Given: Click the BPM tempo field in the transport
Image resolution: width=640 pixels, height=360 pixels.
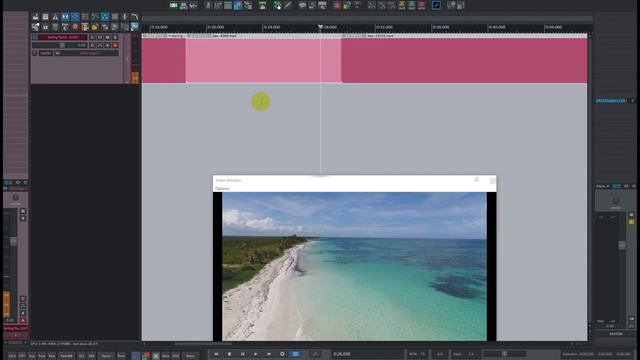Looking at the screenshot, I should click(x=418, y=354).
